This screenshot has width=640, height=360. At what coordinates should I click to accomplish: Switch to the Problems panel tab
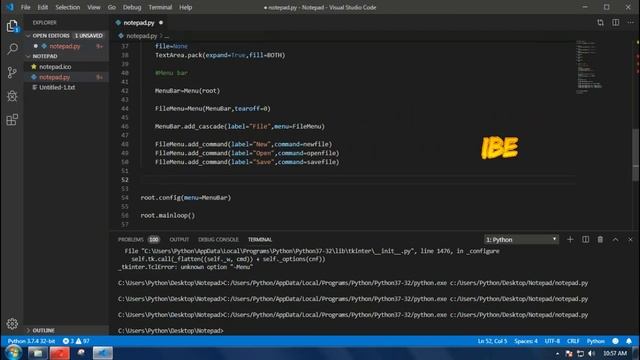(138, 240)
